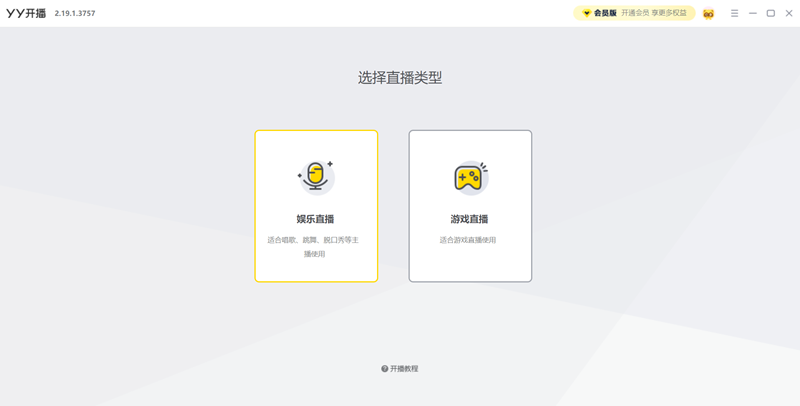Select the 娱乐直播 entertainment streaming card
Image resolution: width=800 pixels, height=406 pixels.
316,206
